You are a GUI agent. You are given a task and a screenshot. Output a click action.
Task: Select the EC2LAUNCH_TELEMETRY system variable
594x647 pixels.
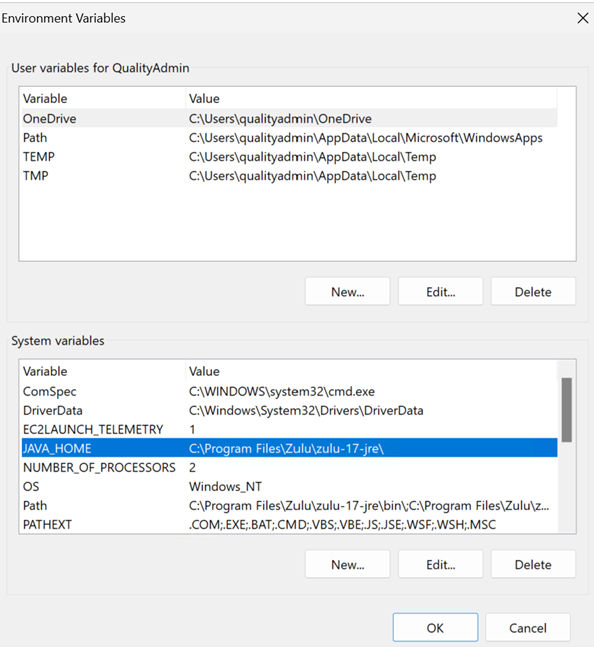[x=289, y=429]
